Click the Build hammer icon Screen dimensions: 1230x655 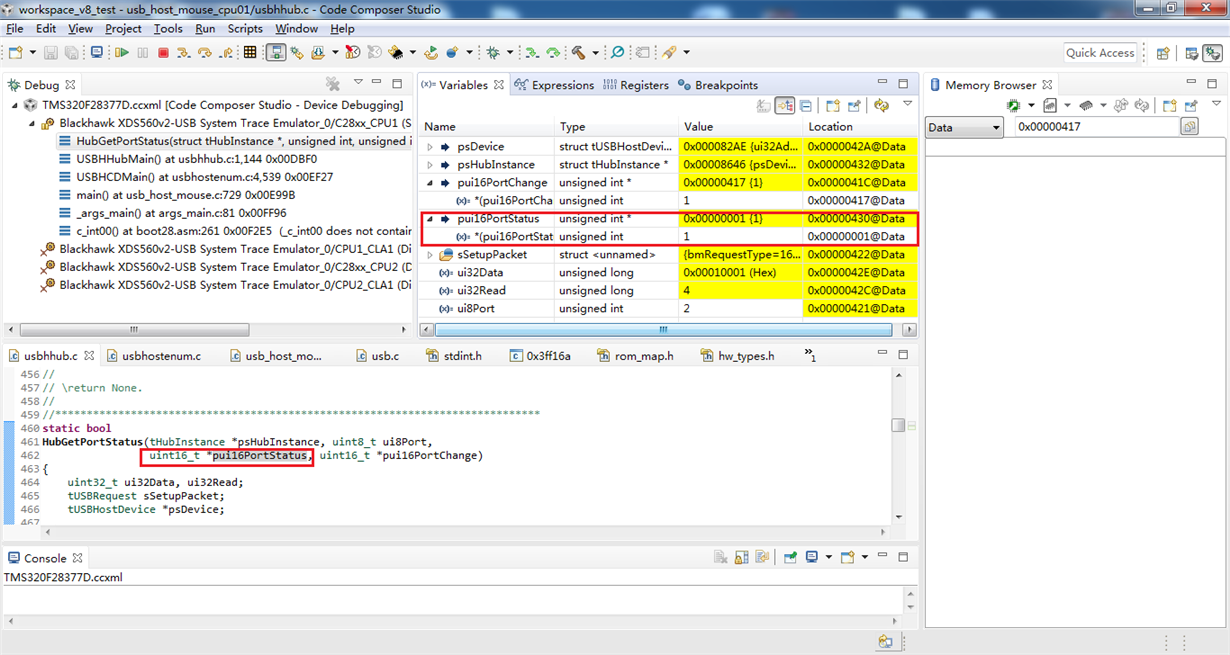[x=578, y=53]
